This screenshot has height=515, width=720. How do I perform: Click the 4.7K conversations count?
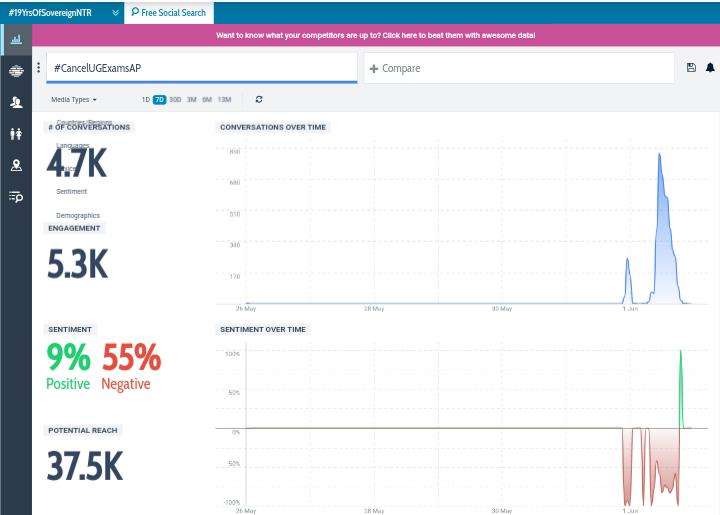[77, 163]
